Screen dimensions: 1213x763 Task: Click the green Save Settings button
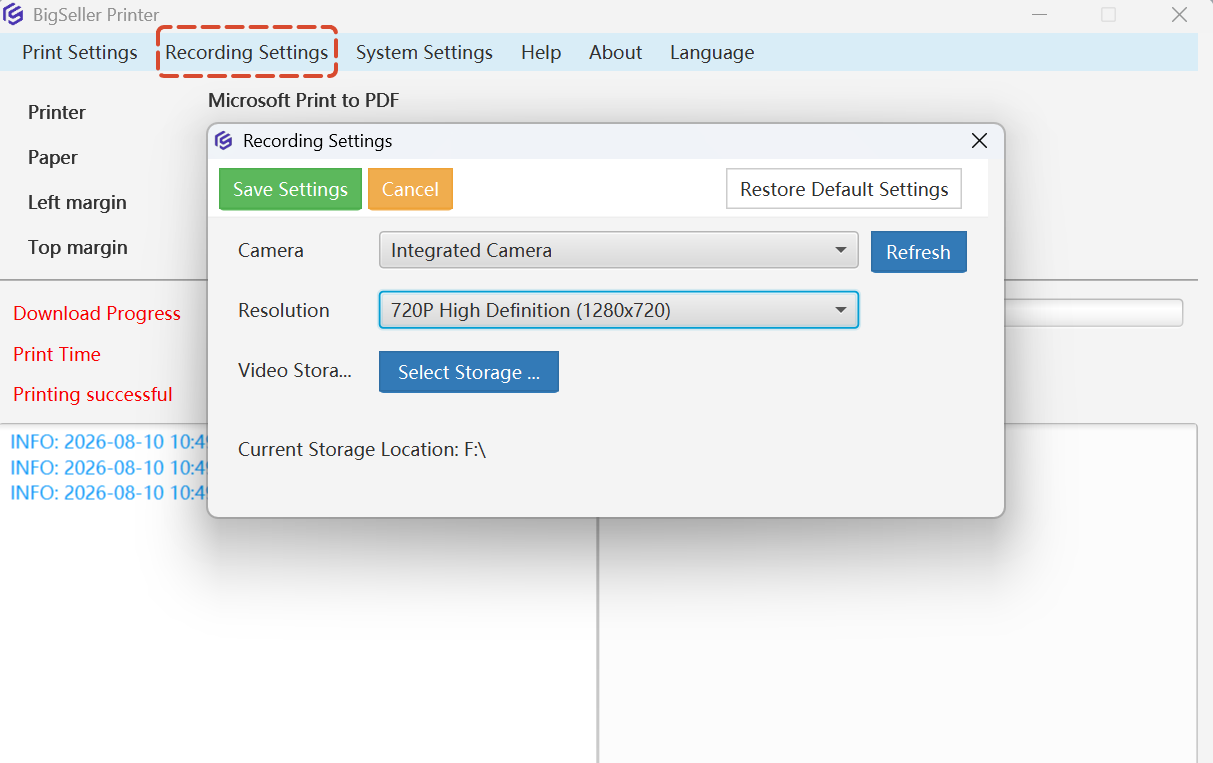click(290, 189)
